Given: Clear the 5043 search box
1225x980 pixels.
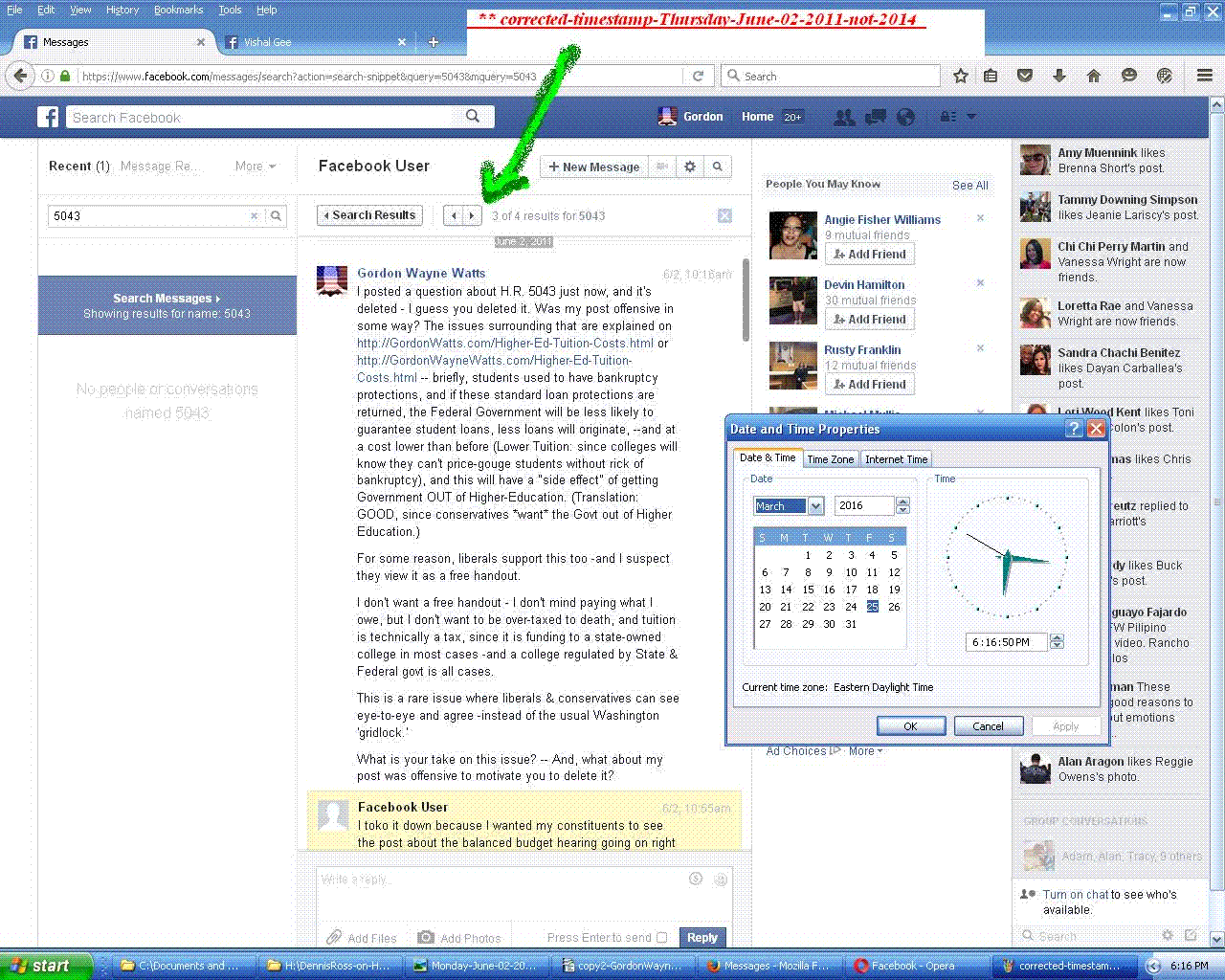Looking at the screenshot, I should click(254, 216).
